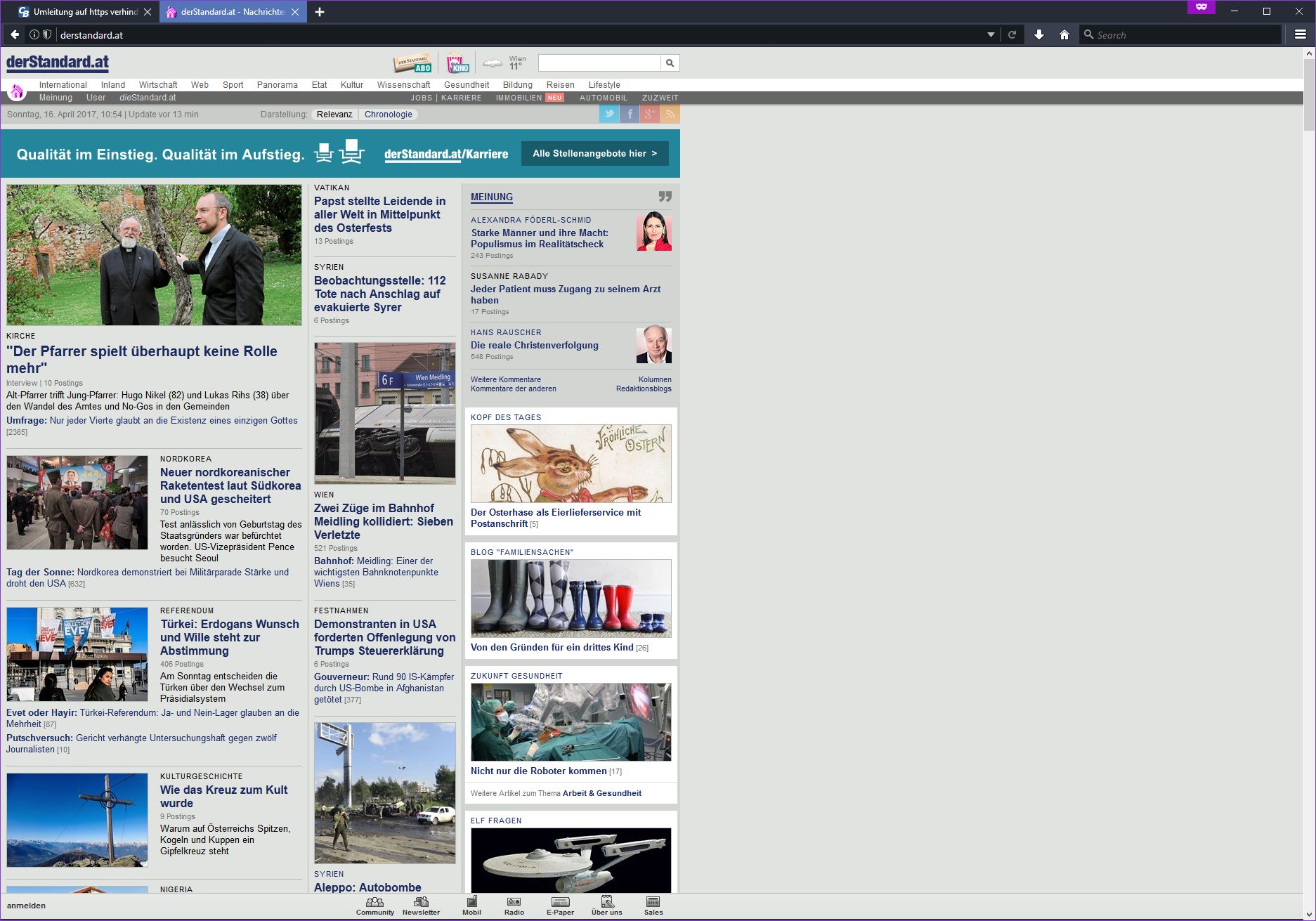Share via the Facebook icon
Viewport: 1316px width, 921px height.
point(630,114)
